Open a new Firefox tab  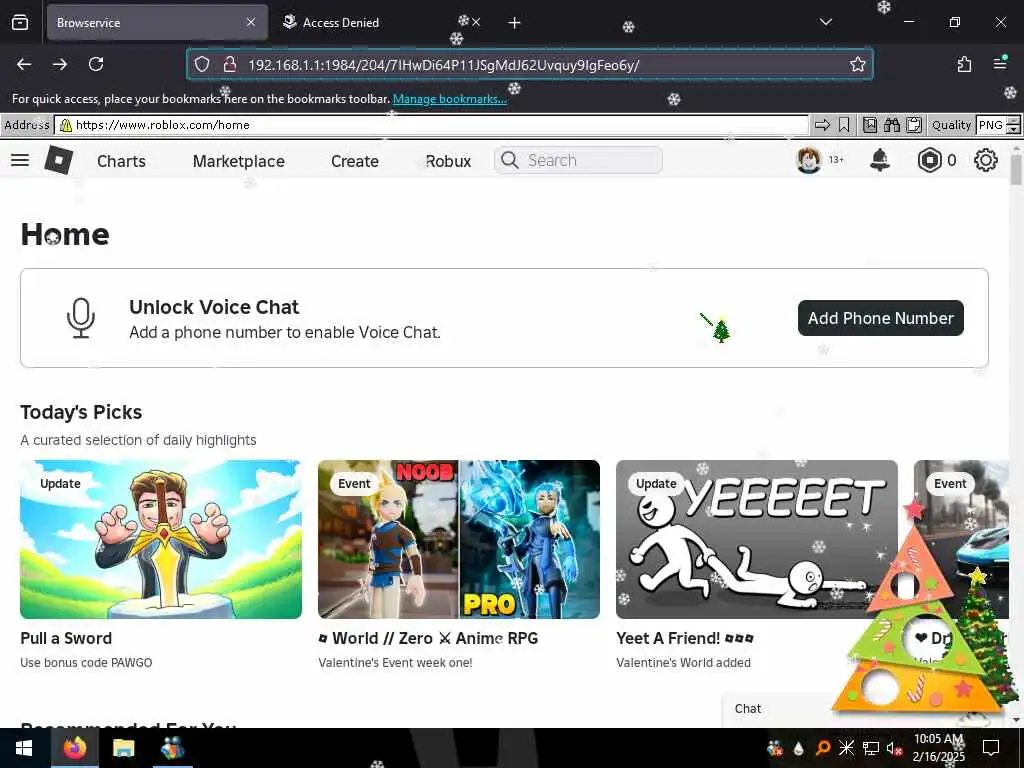515,23
